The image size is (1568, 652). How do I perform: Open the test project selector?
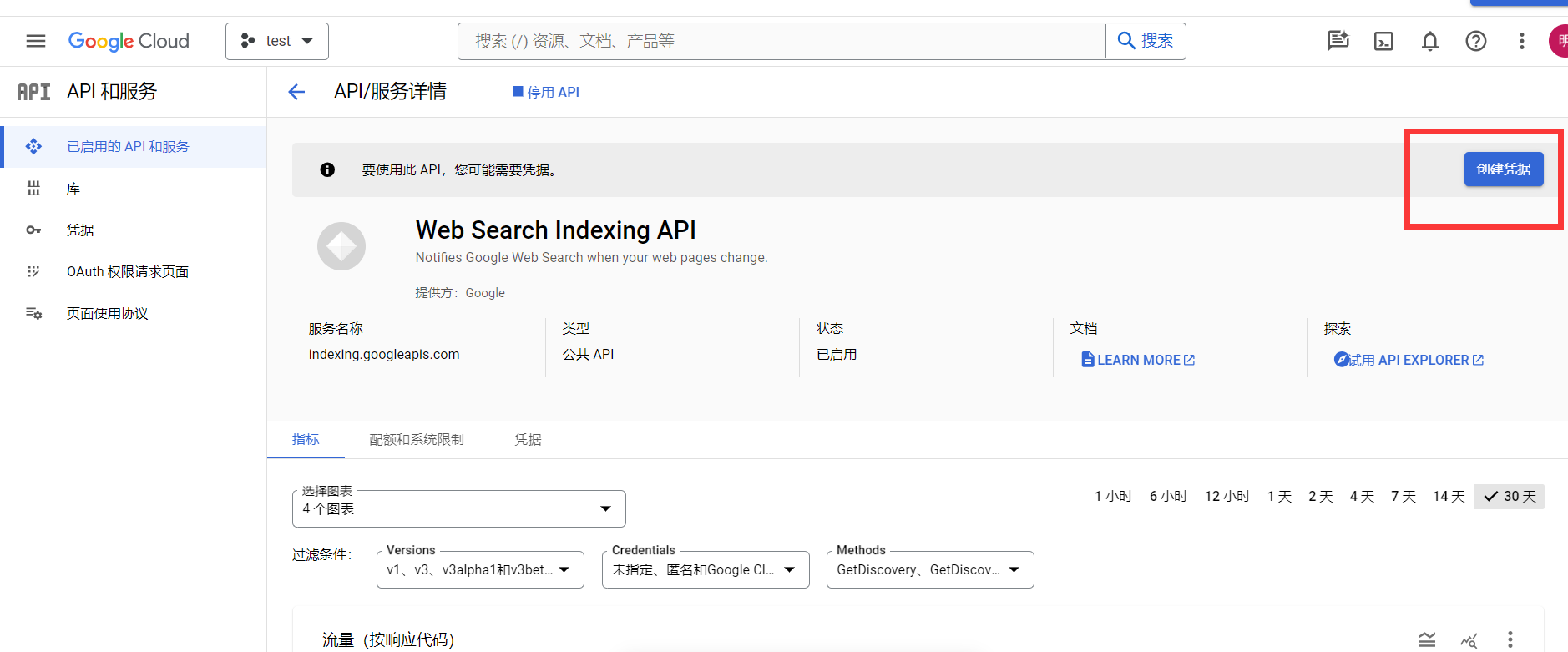(277, 41)
